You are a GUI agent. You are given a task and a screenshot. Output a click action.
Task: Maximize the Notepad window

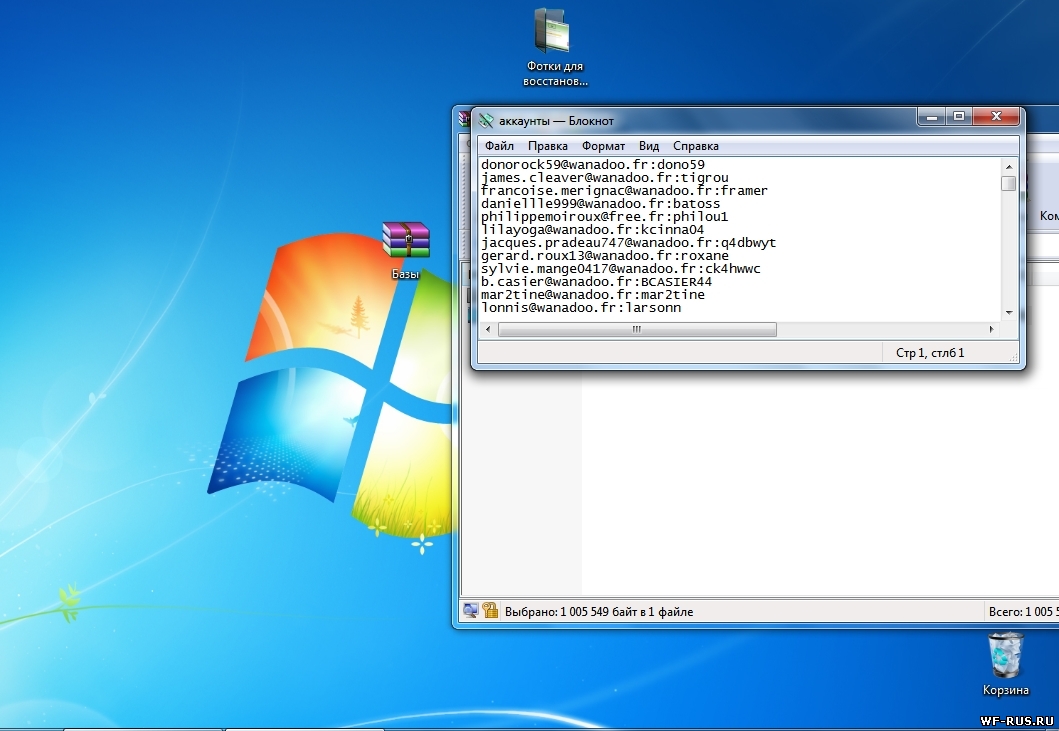pos(959,117)
